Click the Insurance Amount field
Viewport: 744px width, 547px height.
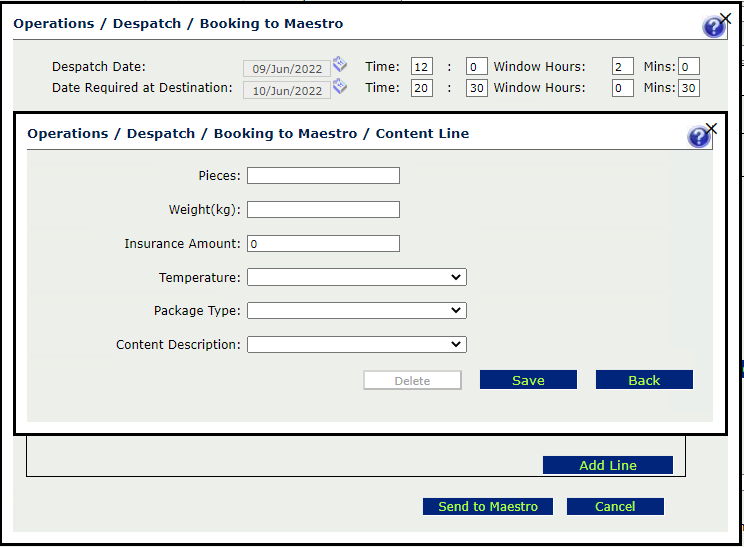tap(323, 244)
